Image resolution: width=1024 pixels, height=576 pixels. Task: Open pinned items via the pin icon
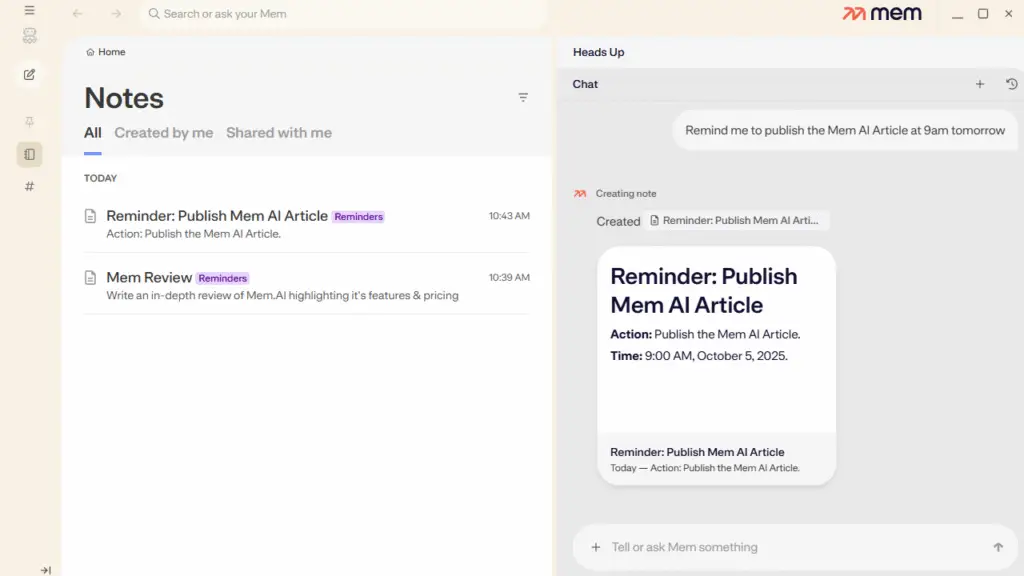(29, 121)
